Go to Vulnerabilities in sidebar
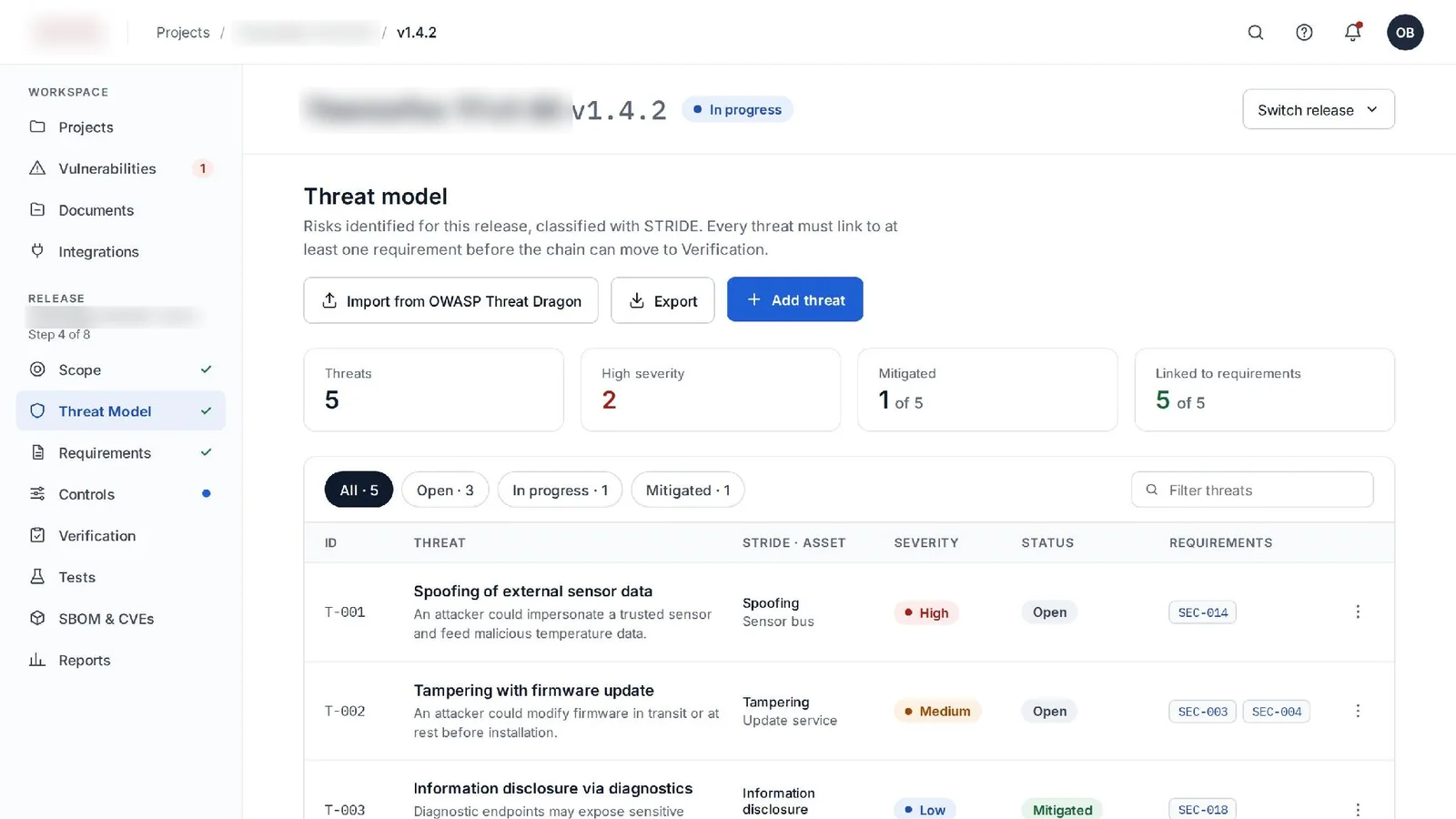This screenshot has width=1456, height=819. (121, 168)
